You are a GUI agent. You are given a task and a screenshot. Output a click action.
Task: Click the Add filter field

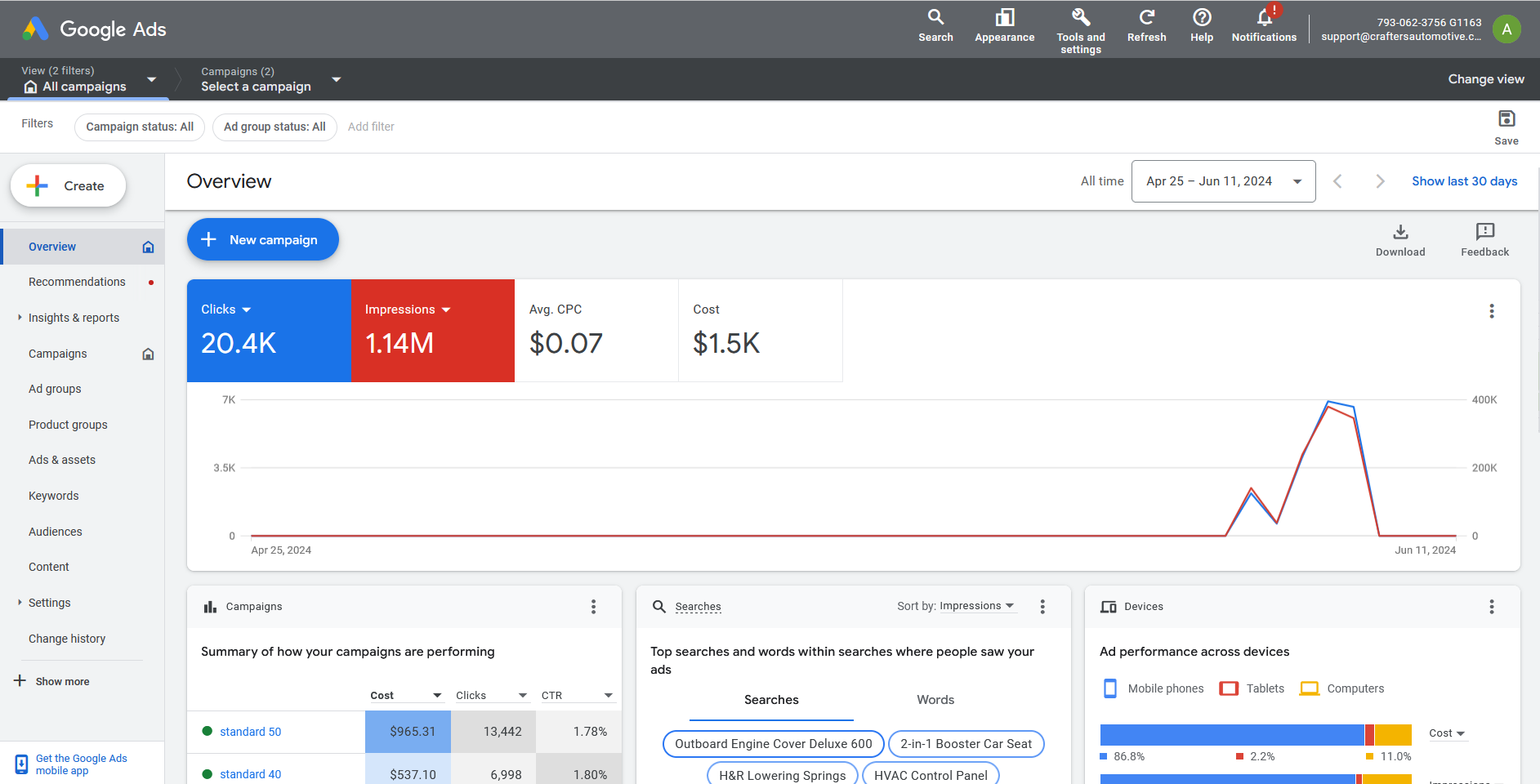click(371, 127)
